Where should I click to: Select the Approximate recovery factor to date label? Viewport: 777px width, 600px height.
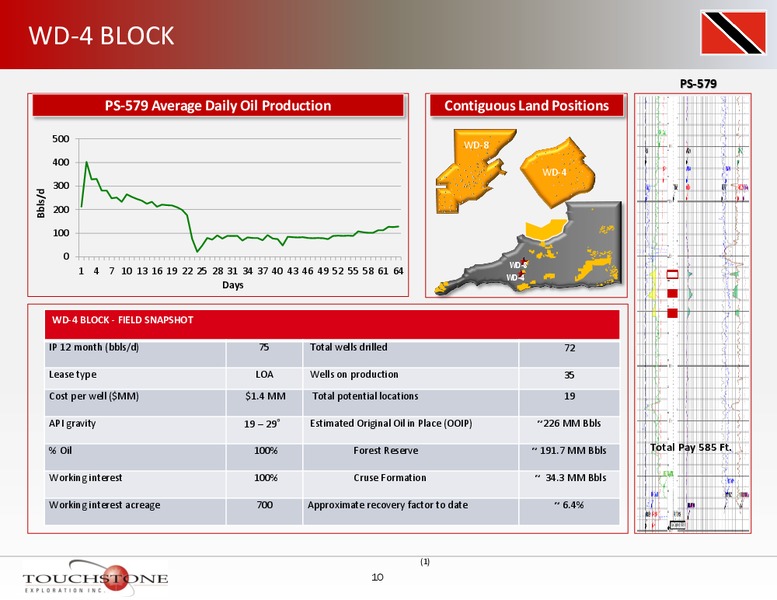click(388, 505)
